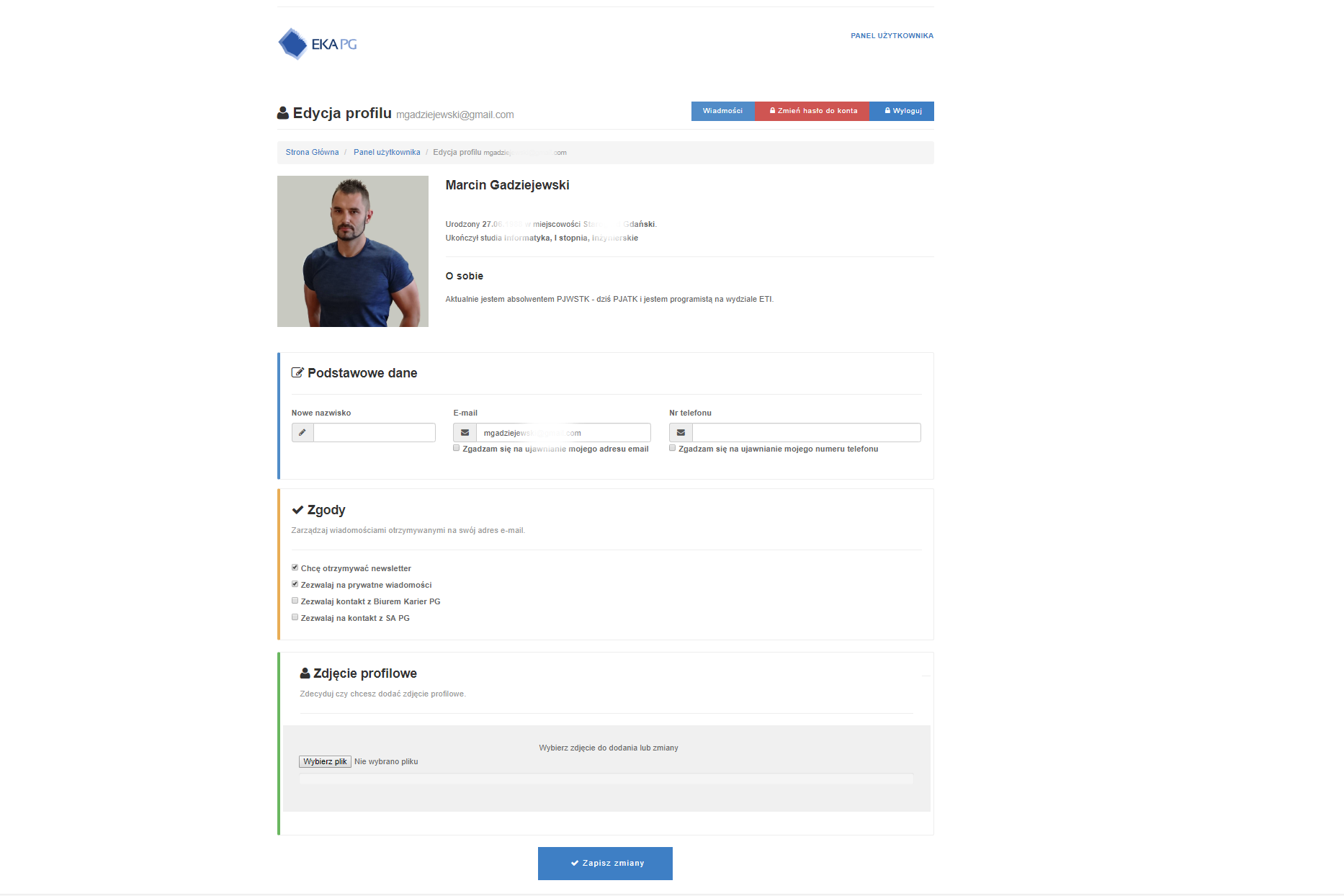This screenshot has height=896, width=1344.
Task: Click the user icon beside Edycja profilu
Action: 283,113
